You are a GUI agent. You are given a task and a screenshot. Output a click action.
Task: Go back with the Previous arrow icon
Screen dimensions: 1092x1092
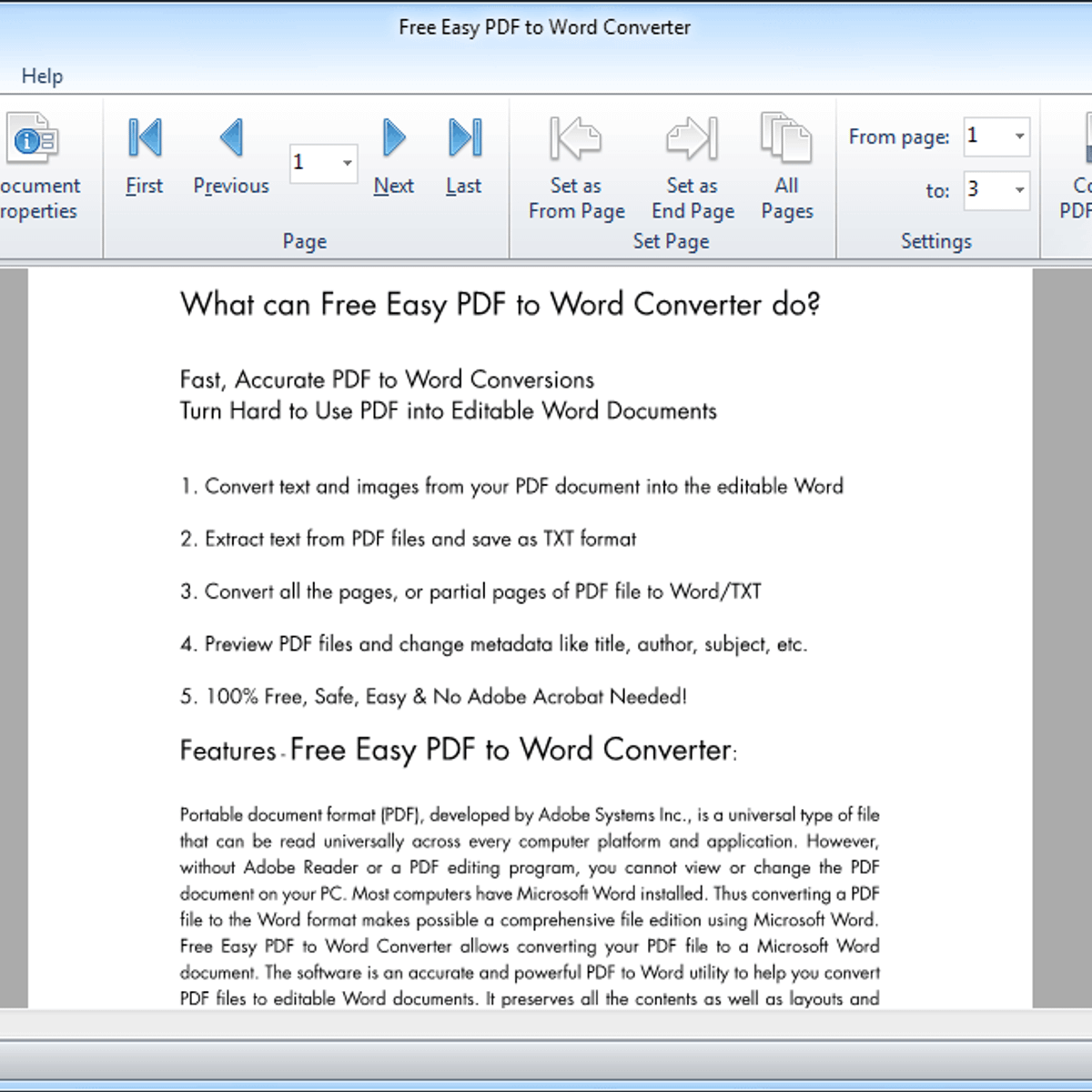(231, 137)
